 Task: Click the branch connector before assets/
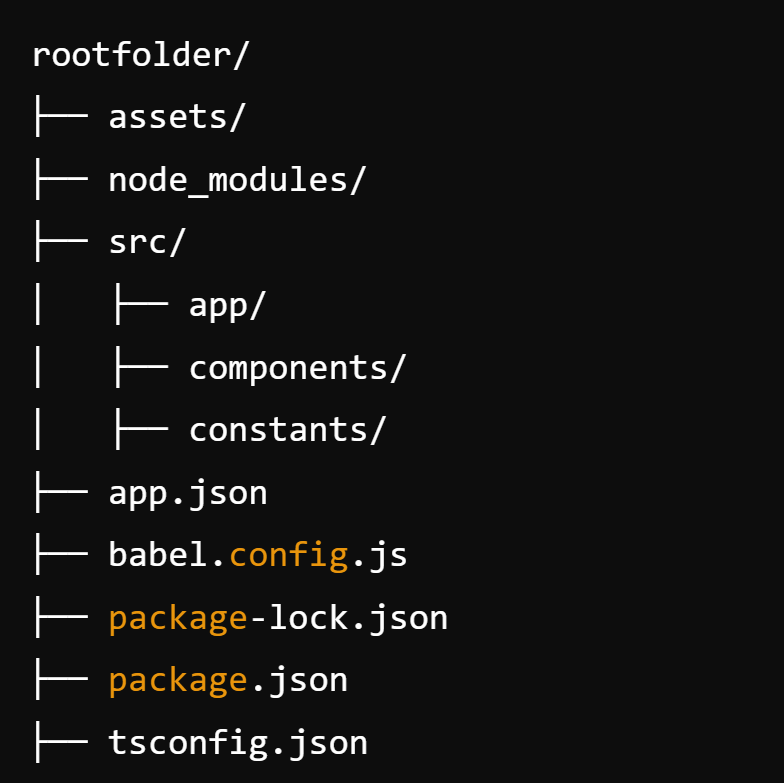click(59, 117)
